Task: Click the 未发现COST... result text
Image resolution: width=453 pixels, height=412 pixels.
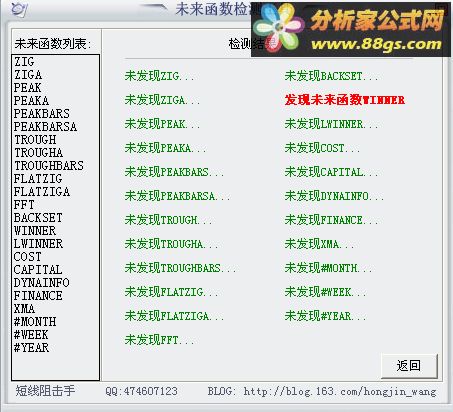Action: tap(323, 148)
